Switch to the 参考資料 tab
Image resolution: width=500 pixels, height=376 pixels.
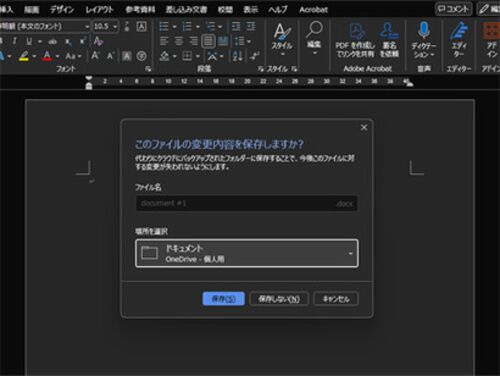coord(140,10)
